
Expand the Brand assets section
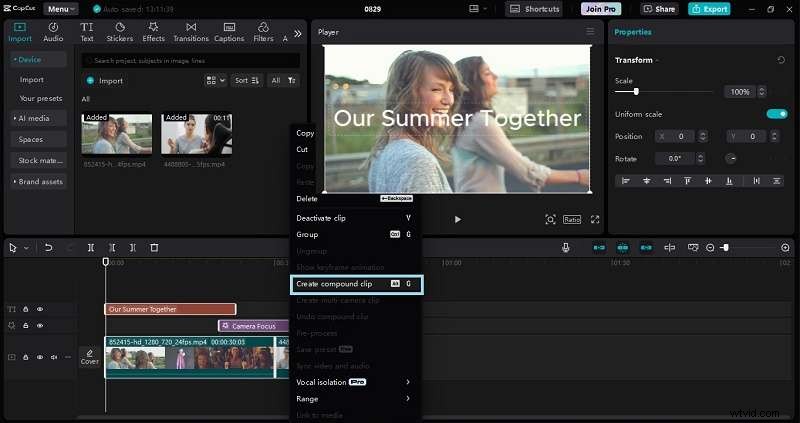point(38,182)
